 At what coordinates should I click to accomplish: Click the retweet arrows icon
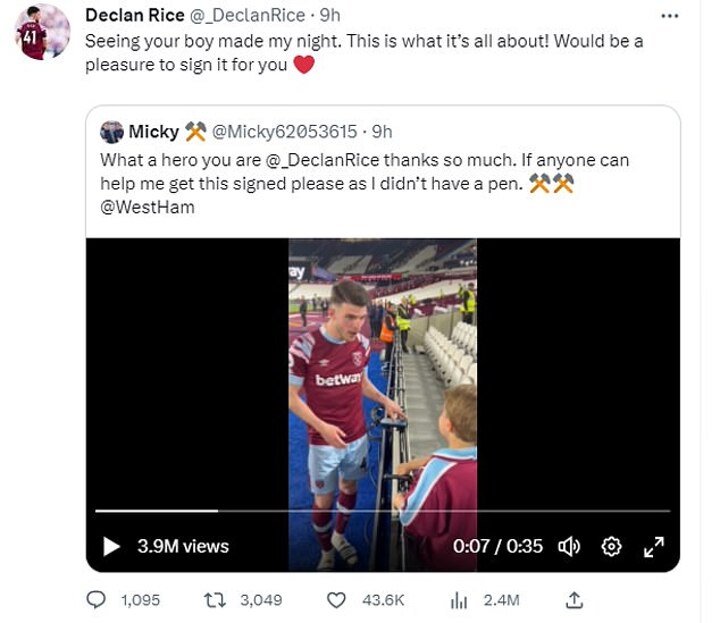click(x=215, y=600)
